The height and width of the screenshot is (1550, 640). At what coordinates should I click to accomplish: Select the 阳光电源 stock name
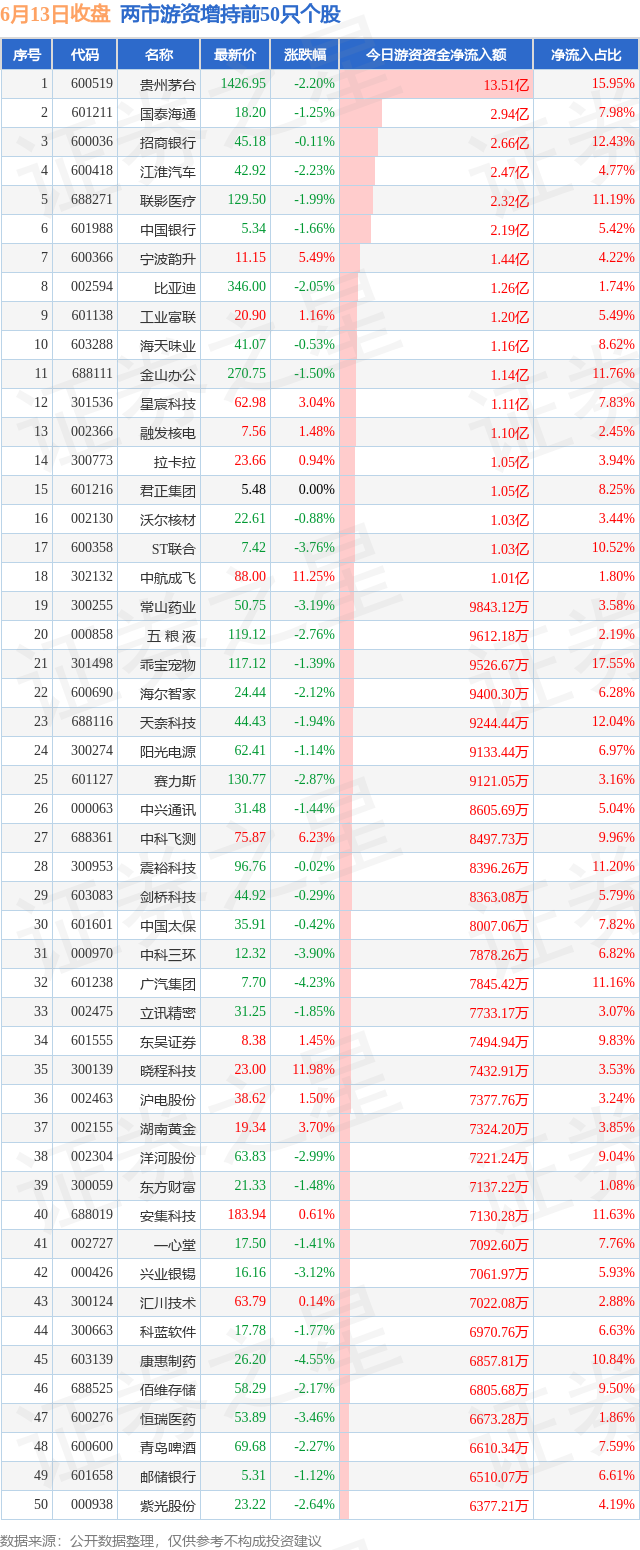click(x=168, y=751)
